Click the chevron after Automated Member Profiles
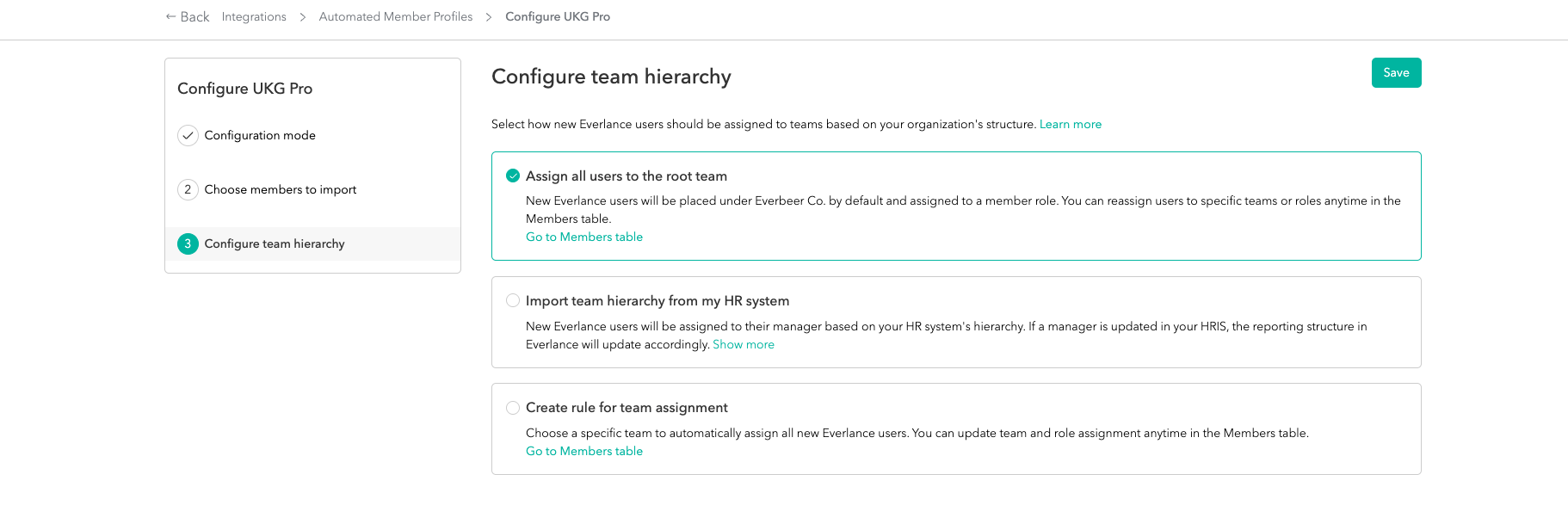 489,15
